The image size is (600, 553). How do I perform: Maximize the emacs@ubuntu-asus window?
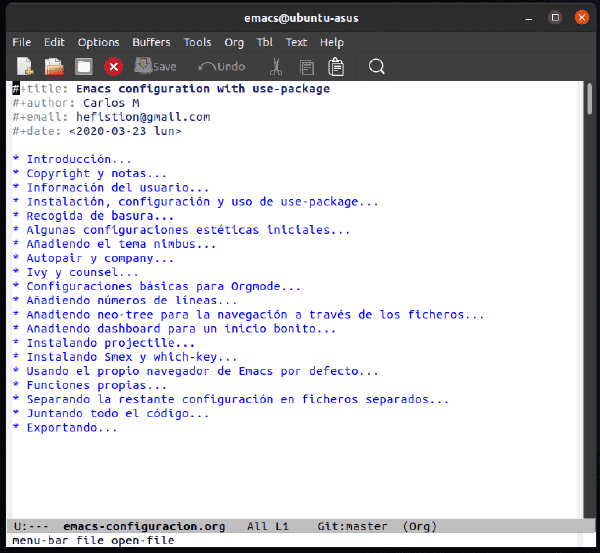click(x=555, y=18)
